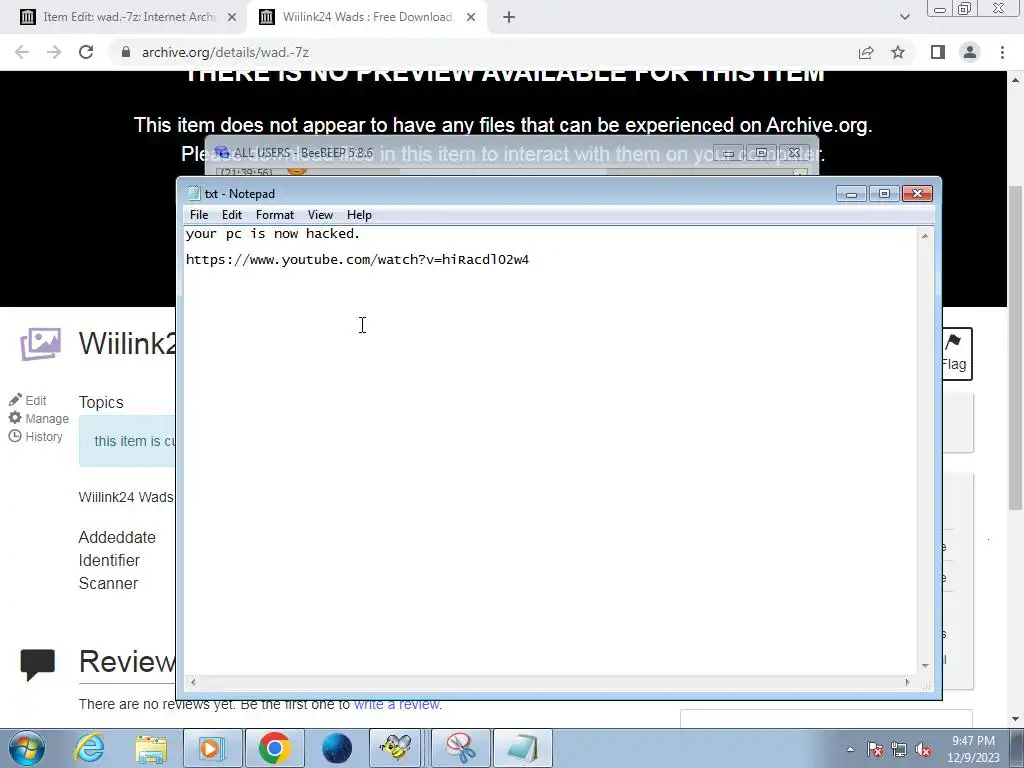1024x768 pixels.
Task: Click the Reviews speech bubble icon
Action: click(37, 665)
